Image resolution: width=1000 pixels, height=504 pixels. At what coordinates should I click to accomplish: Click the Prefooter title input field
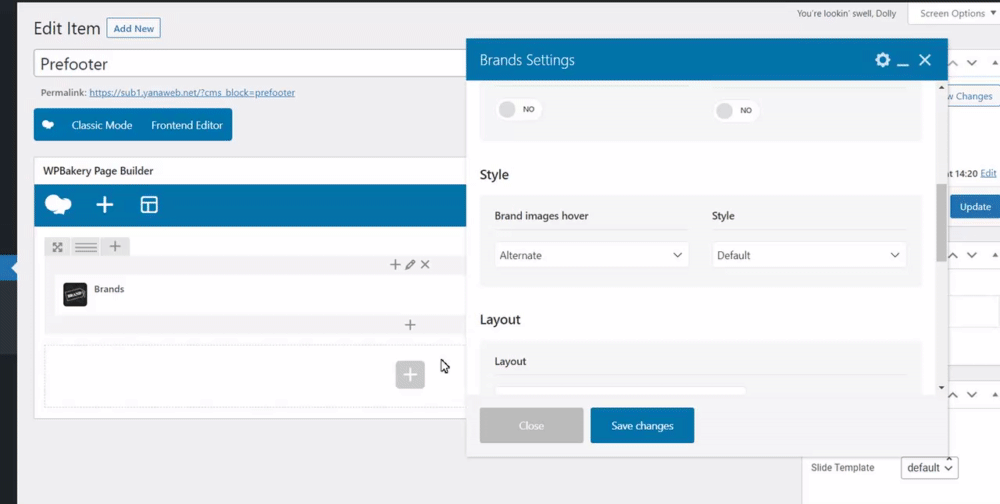(250, 64)
